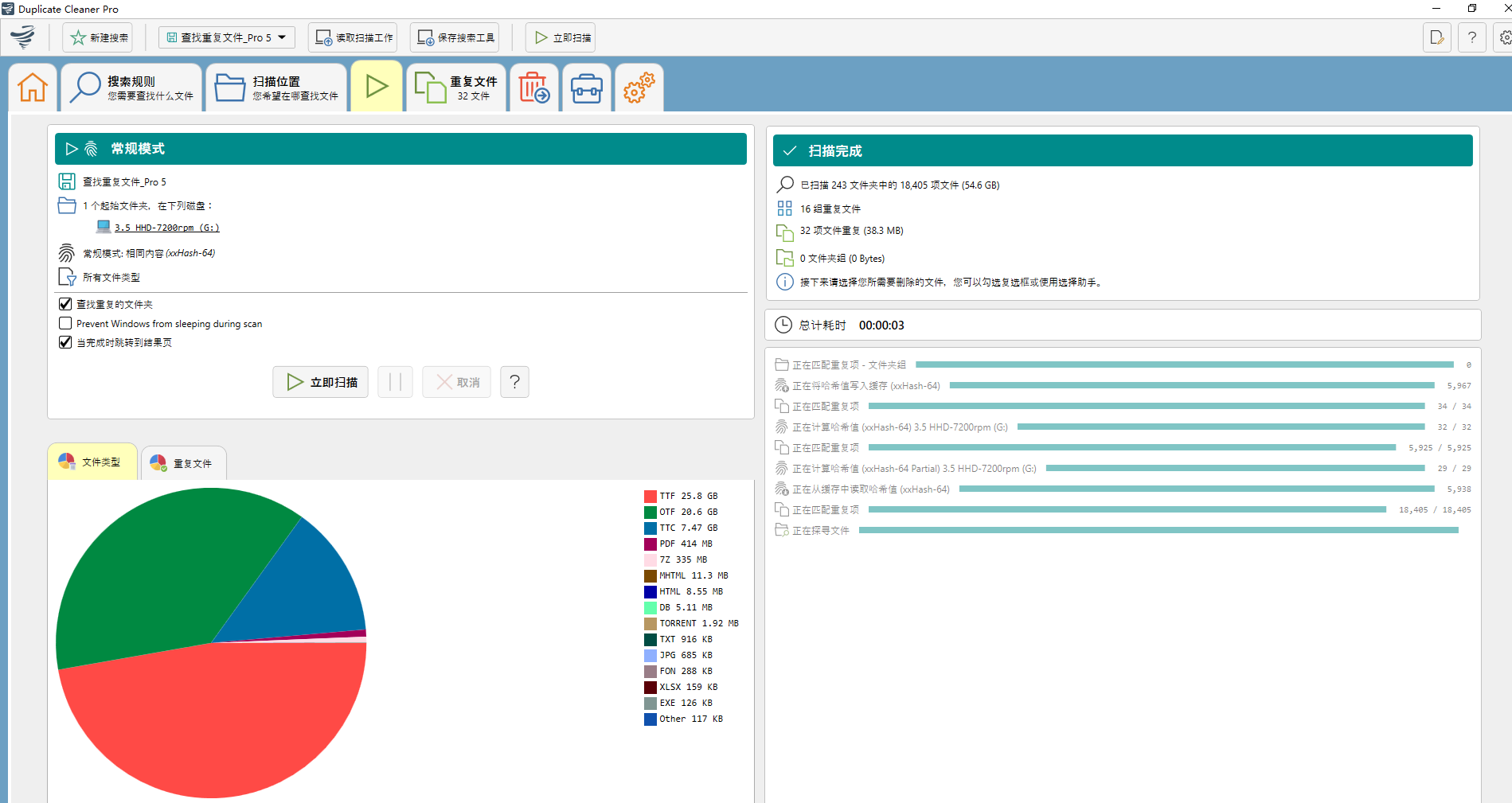
Task: Open the 3.5 HHD-7200rpm (G:) drive link
Action: point(166,228)
